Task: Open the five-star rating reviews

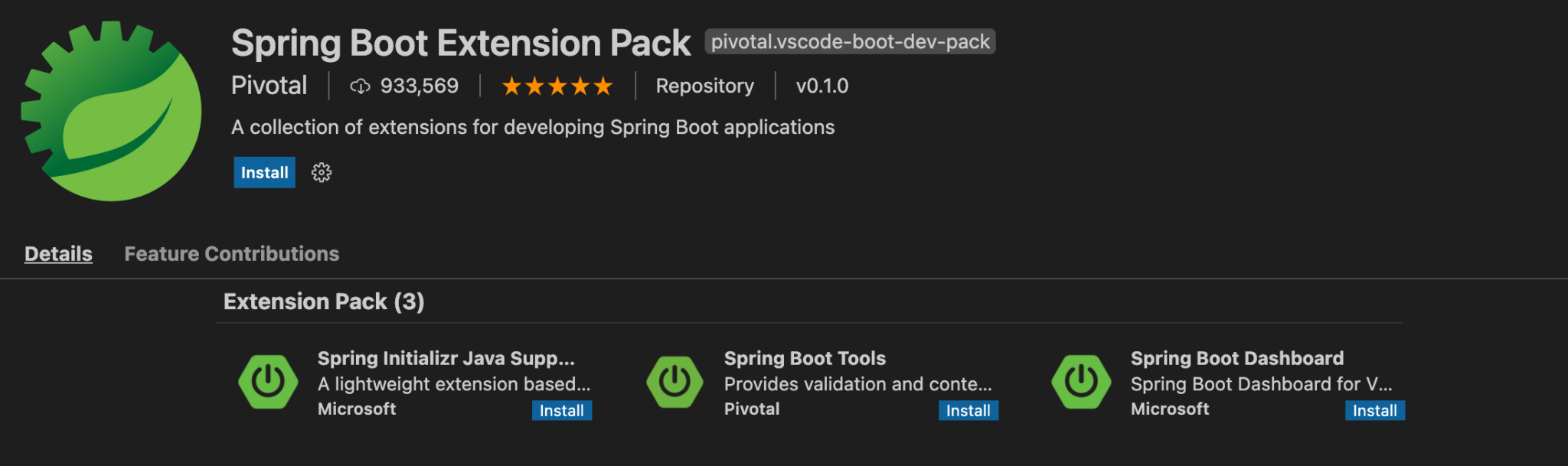Action: pos(557,86)
